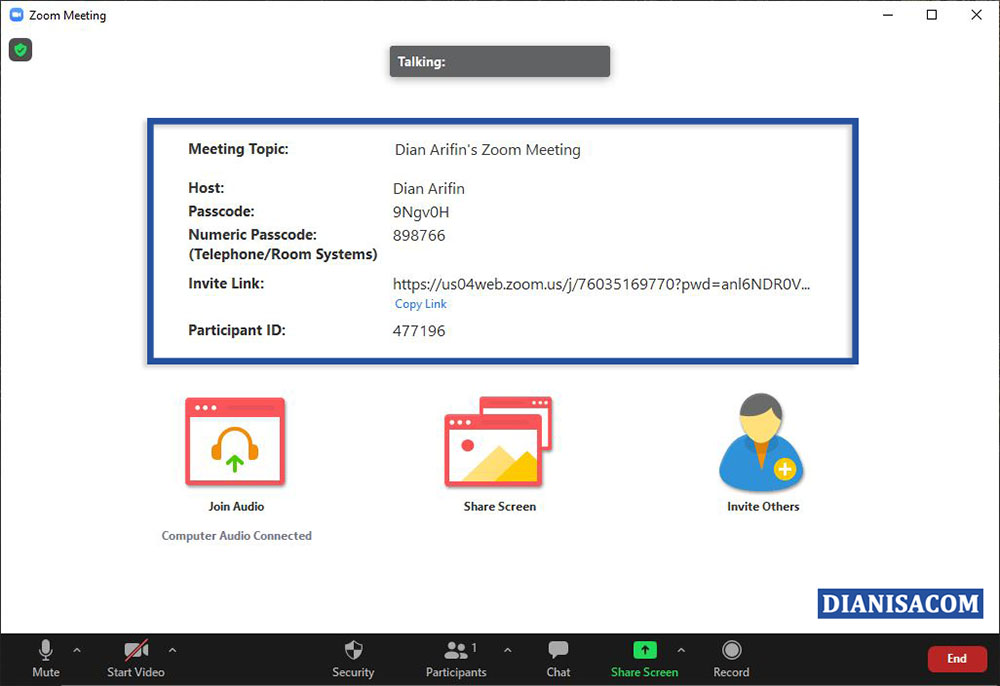Open share options arrow beside Share Screen
This screenshot has width=1000, height=686.
(x=682, y=650)
